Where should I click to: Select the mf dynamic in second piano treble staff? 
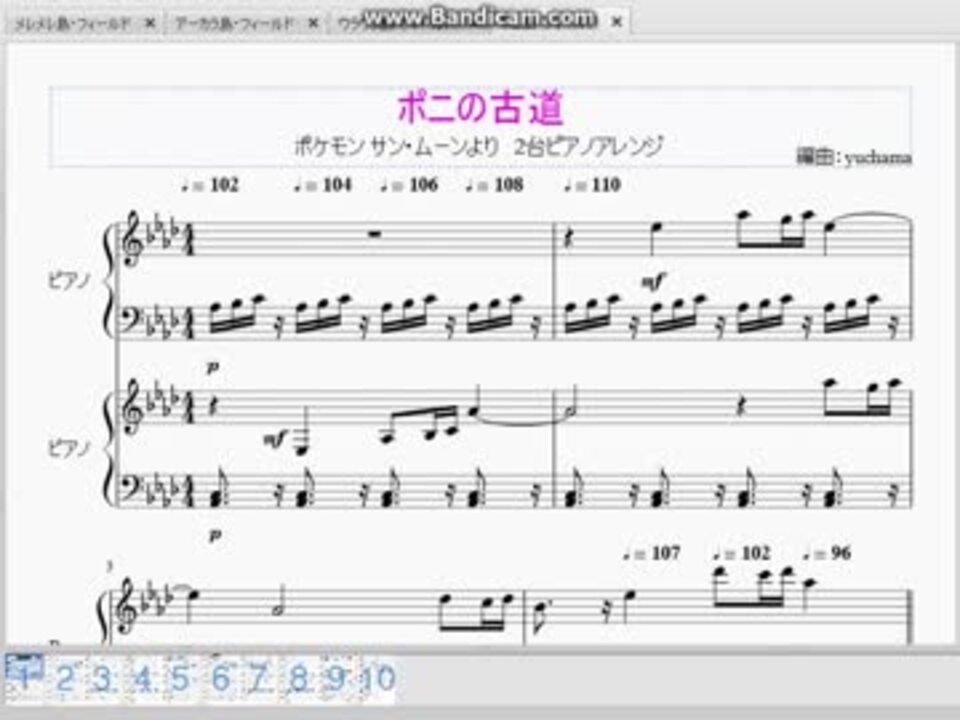(274, 438)
